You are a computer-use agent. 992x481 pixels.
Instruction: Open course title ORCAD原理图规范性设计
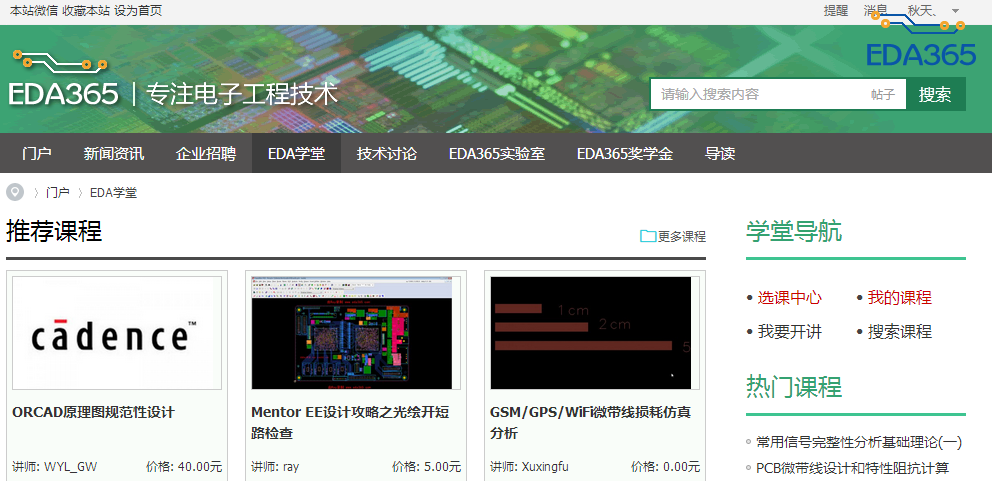(x=93, y=413)
